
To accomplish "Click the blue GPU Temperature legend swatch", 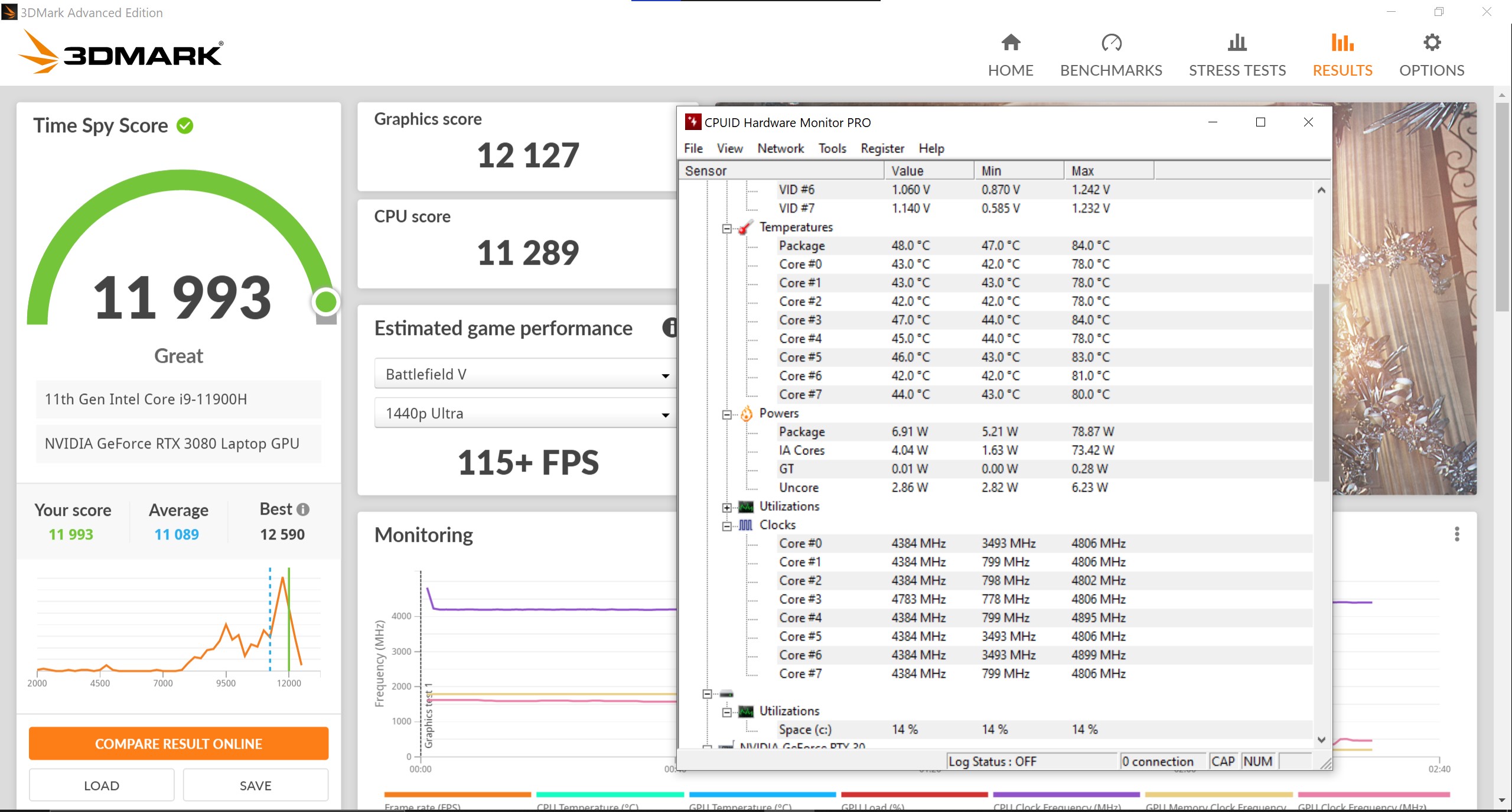I will coord(762,794).
